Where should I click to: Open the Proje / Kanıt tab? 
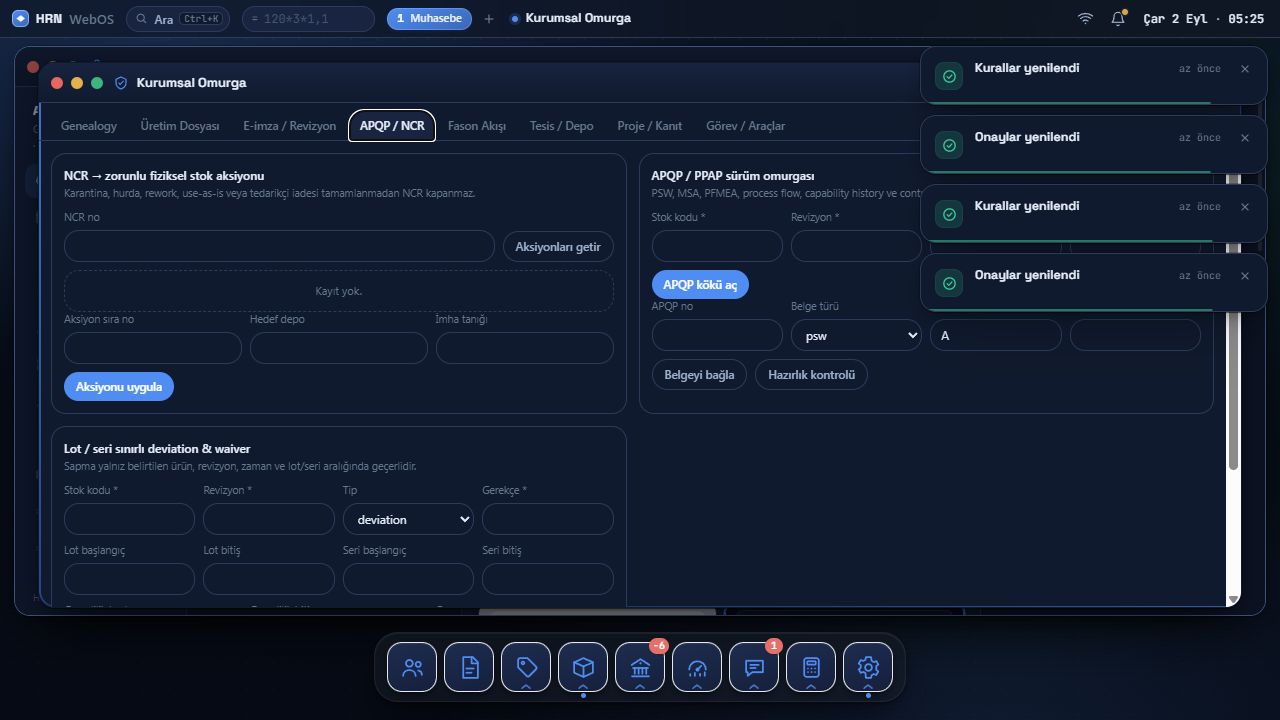coord(650,126)
